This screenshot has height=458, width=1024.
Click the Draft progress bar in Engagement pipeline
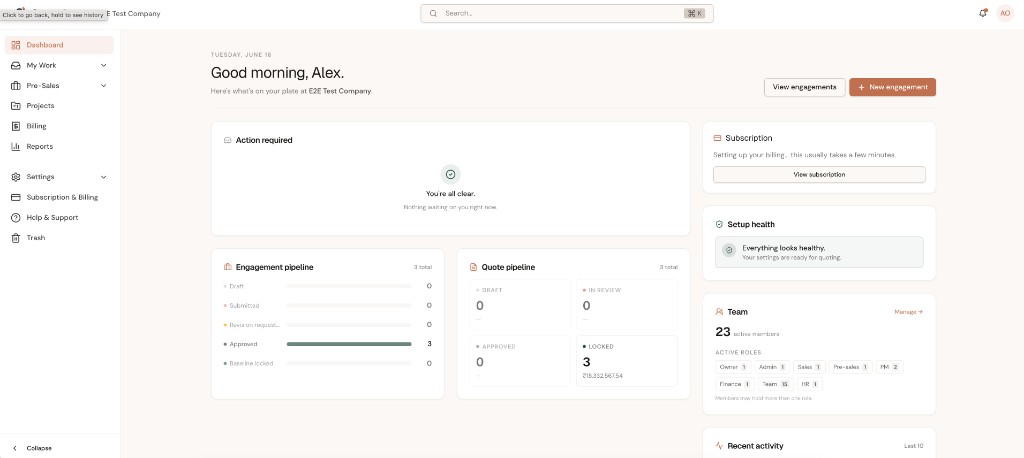pos(349,286)
